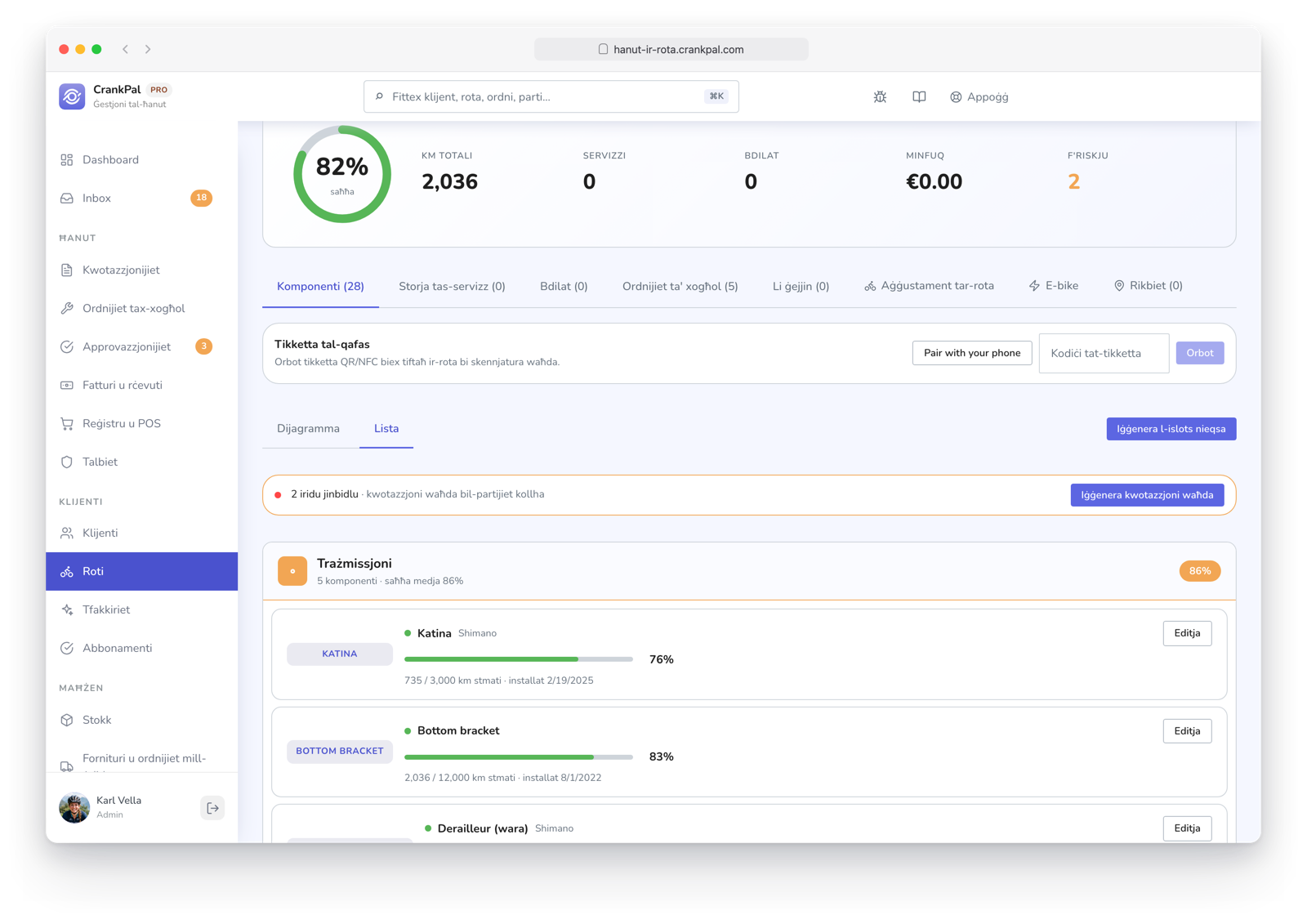Click the Kodiċi tat-tikketta input field
Screen dimensions: 1307x924
[1104, 353]
